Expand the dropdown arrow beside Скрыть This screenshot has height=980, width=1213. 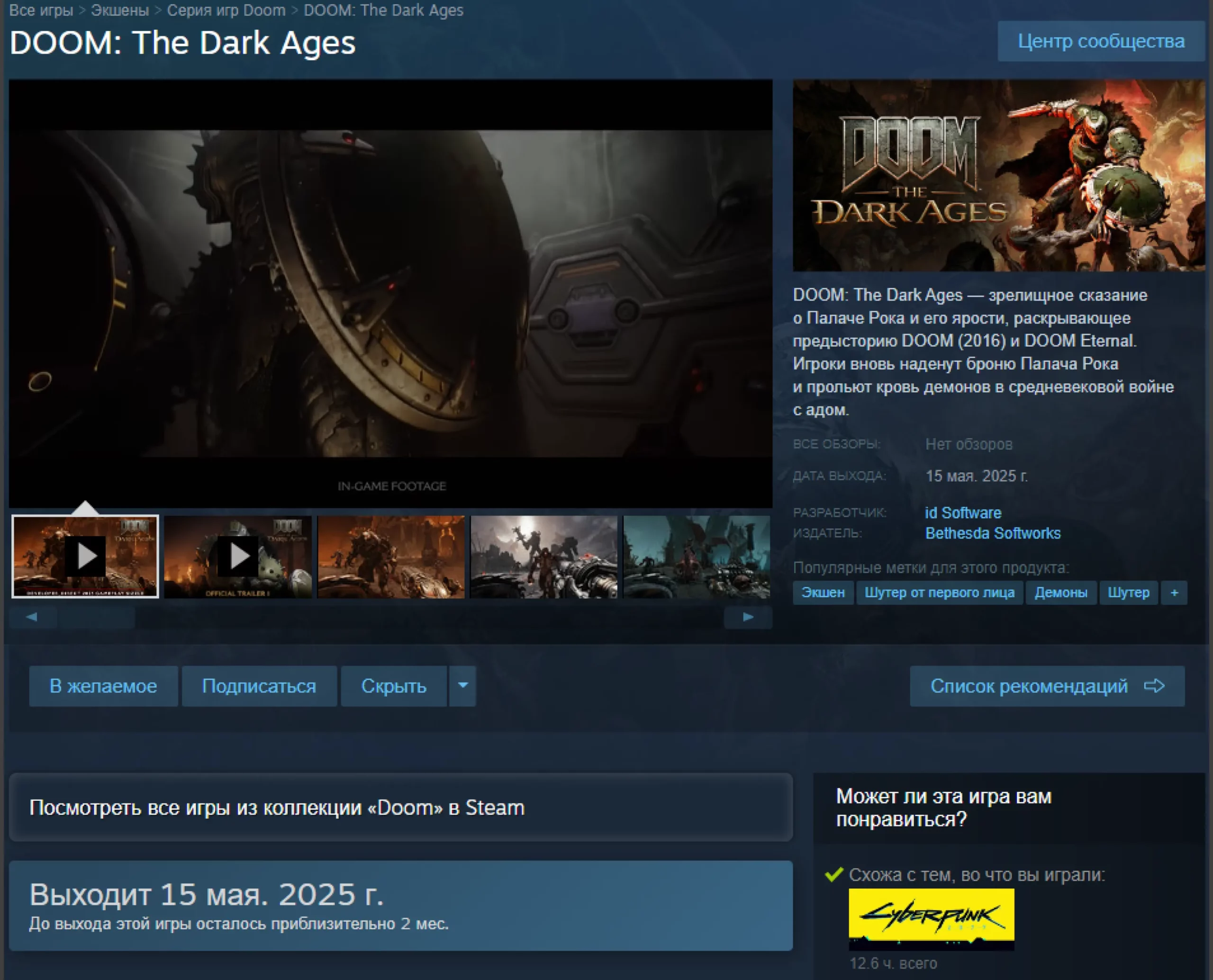coord(462,686)
